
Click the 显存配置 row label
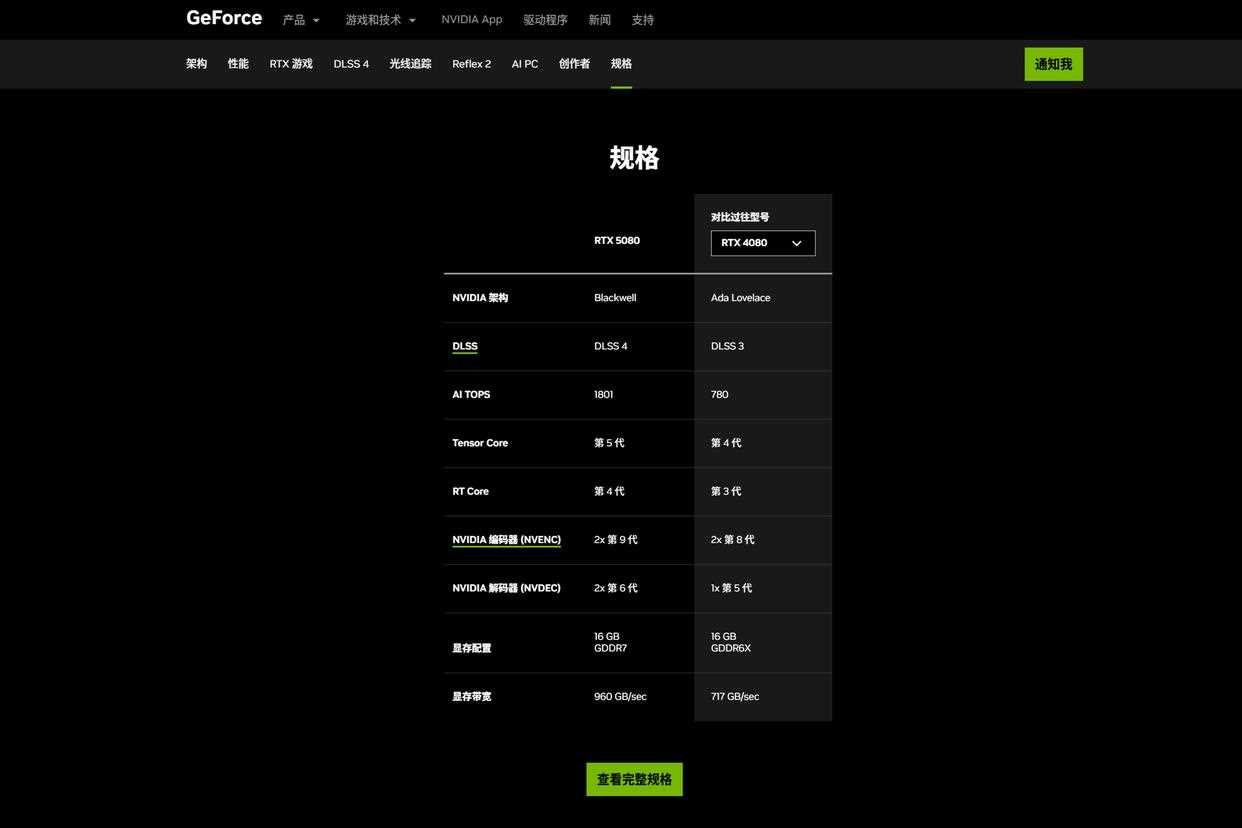(471, 648)
